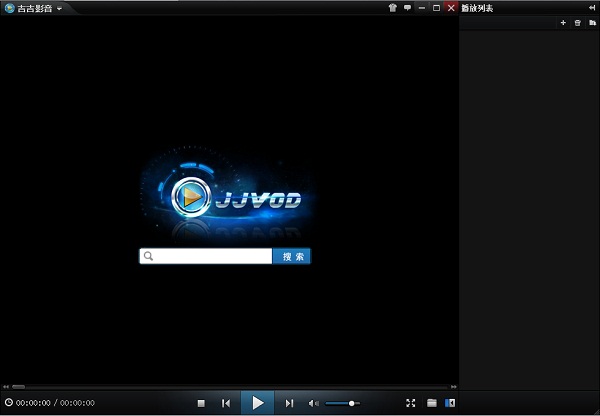Enter fullscreen mode

click(411, 403)
